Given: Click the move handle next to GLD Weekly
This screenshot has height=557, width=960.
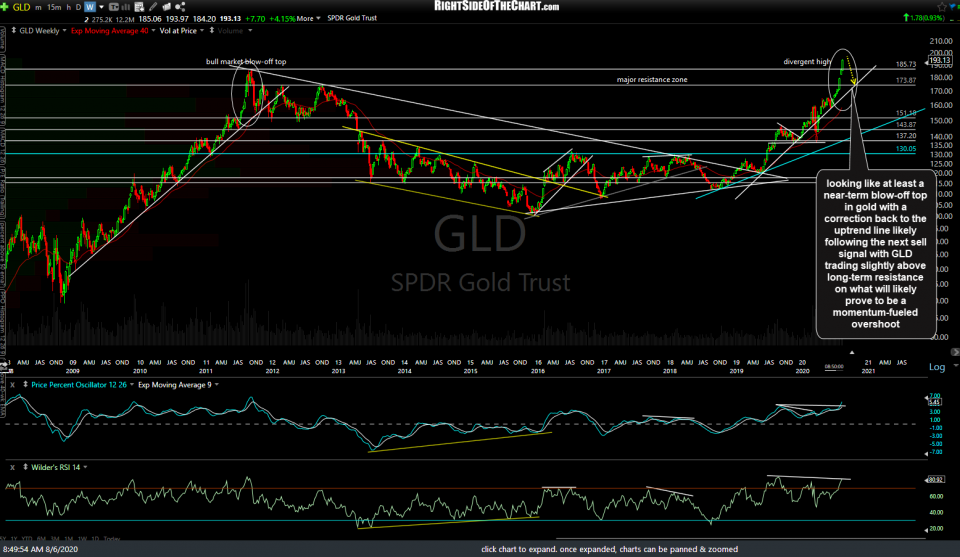Looking at the screenshot, I should pos(13,30).
